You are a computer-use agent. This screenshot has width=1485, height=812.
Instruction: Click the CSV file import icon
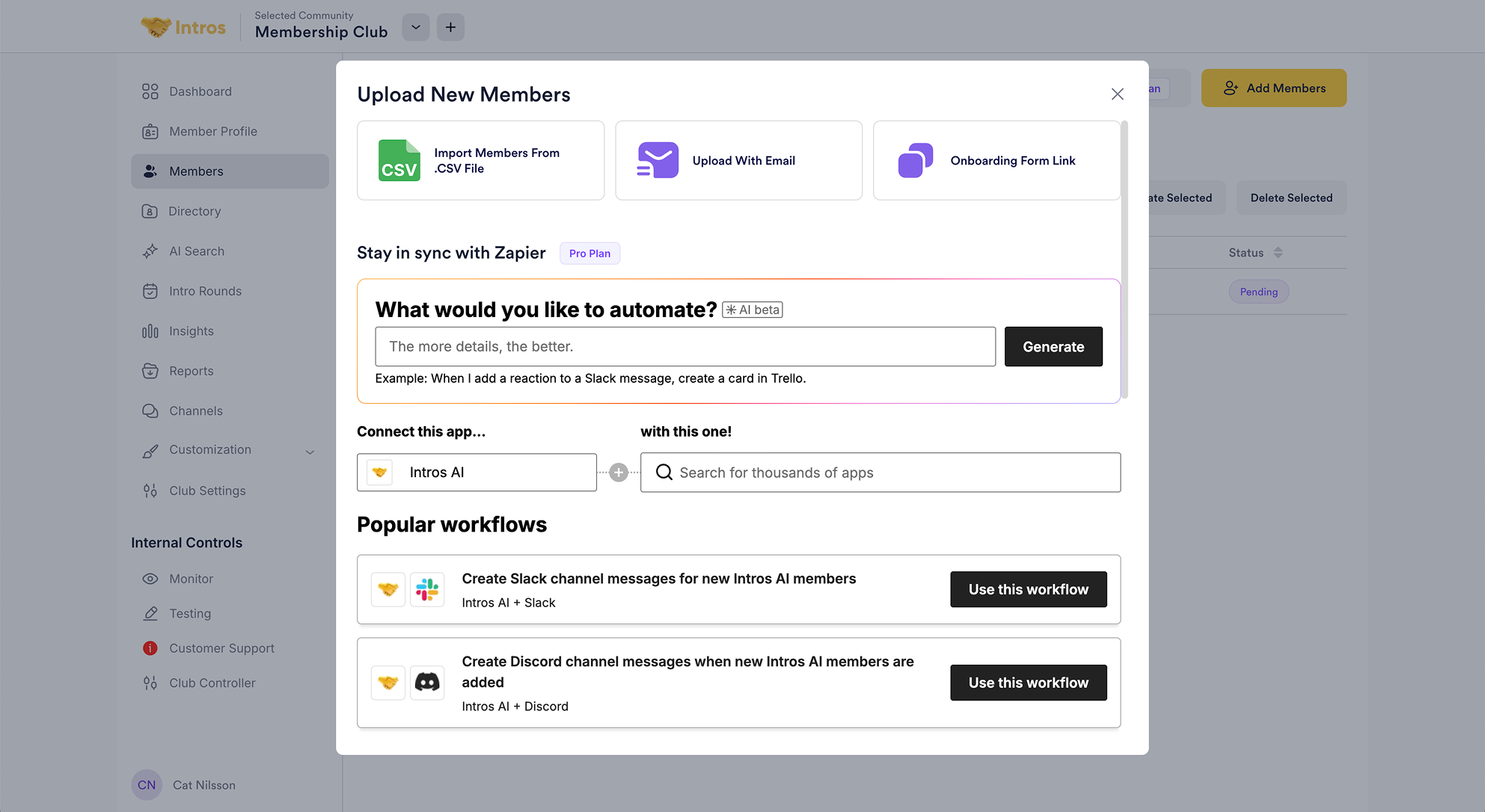coord(399,161)
